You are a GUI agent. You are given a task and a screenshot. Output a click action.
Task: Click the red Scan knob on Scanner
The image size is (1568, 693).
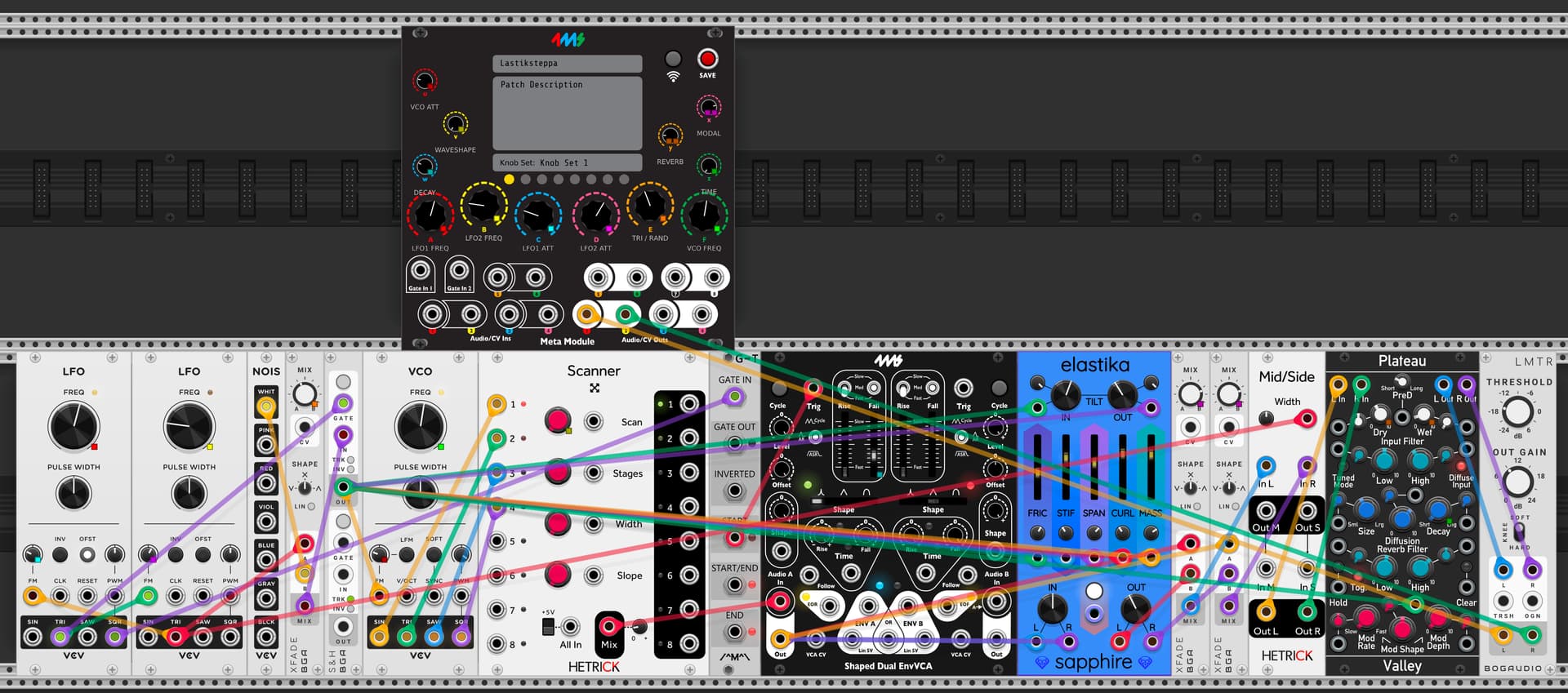[x=558, y=420]
